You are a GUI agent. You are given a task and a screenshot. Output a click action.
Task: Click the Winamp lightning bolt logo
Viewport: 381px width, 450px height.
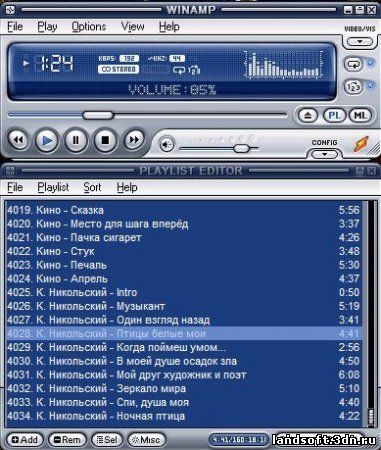361,144
